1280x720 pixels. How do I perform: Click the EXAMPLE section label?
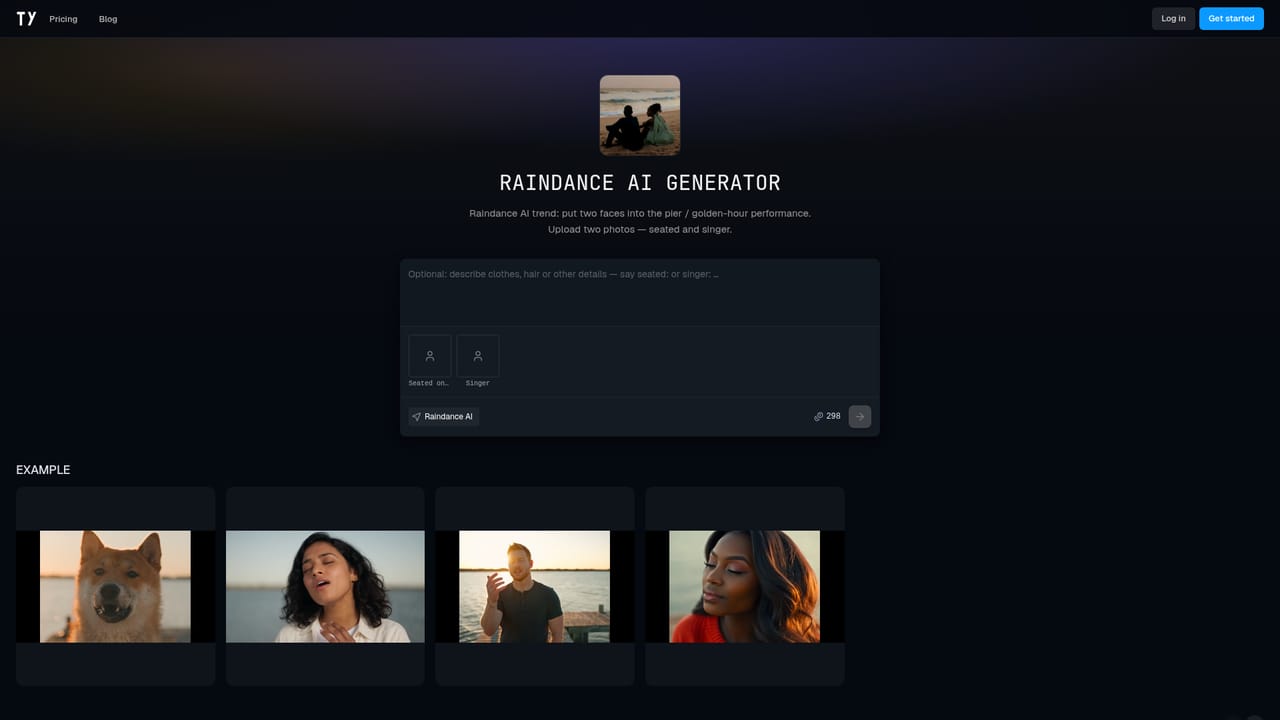[x=43, y=470]
